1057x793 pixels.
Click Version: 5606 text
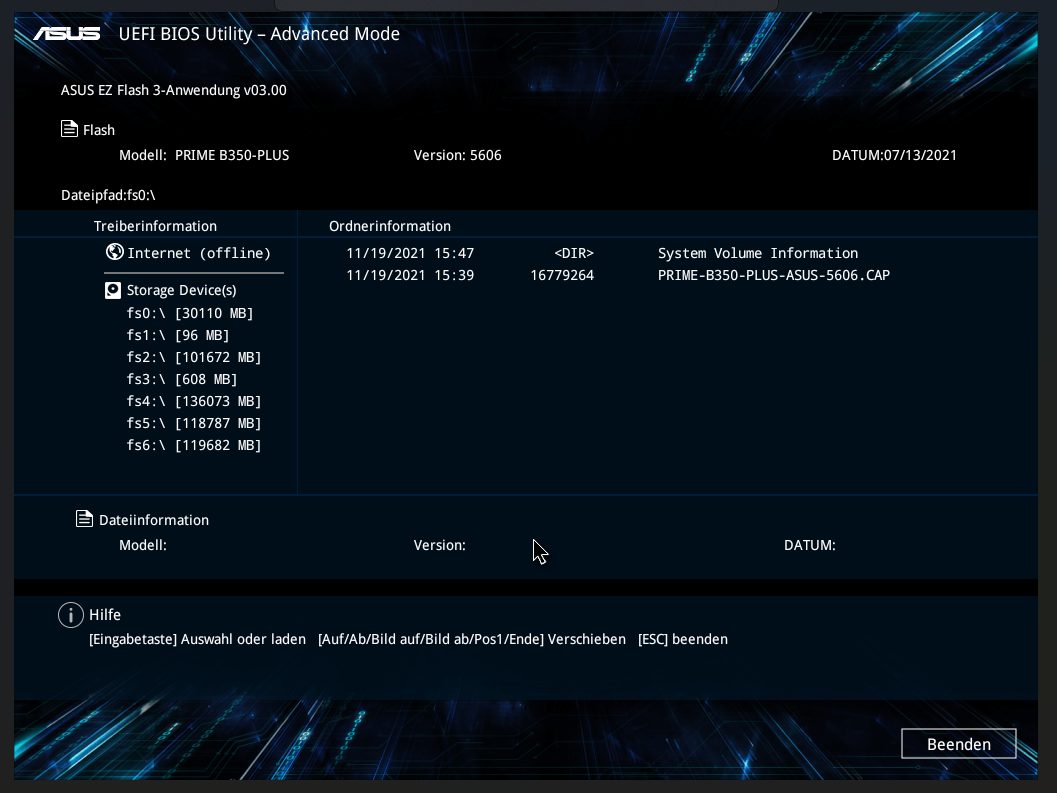[x=457, y=155]
